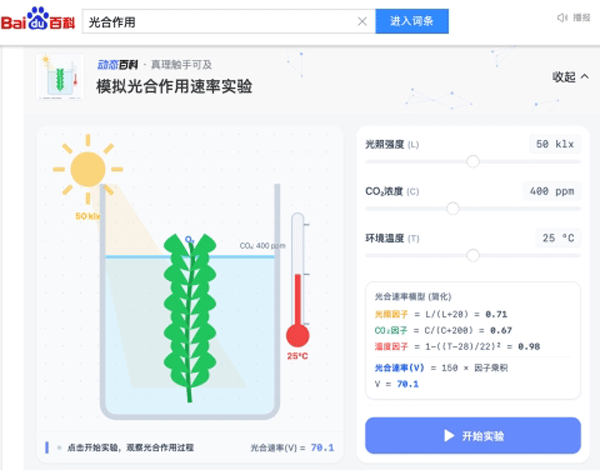Click the red thermometer bulb

[298, 335]
